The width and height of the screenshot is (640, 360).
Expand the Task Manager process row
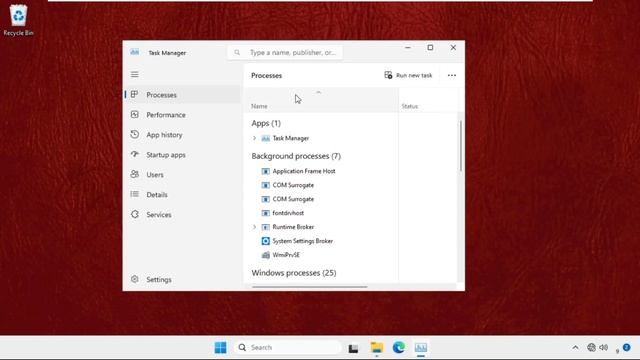click(x=254, y=138)
